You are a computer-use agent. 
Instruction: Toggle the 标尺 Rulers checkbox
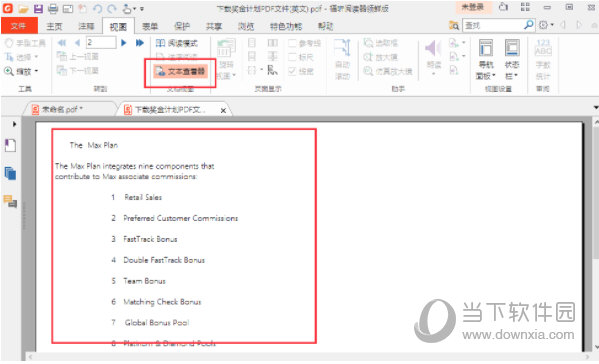tap(301, 57)
